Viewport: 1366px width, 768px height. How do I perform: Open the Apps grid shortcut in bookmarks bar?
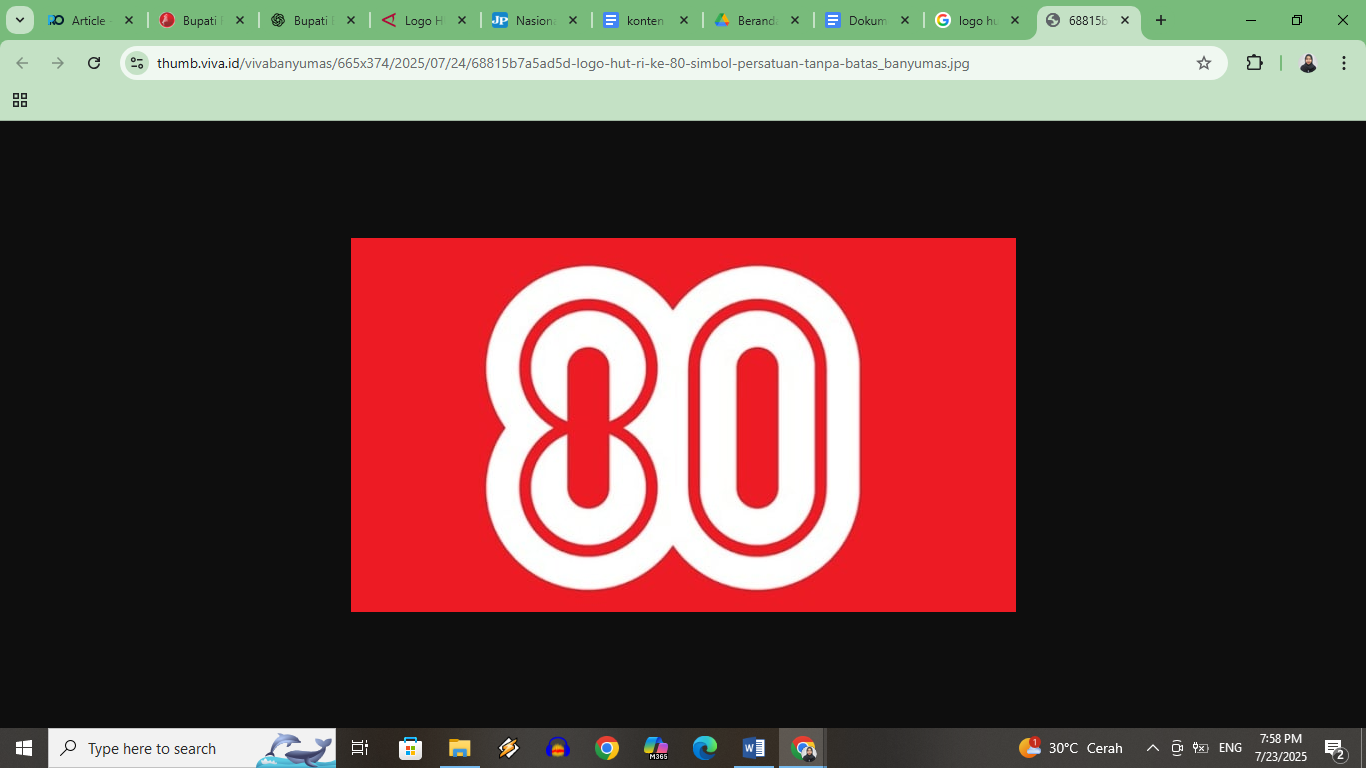pyautogui.click(x=20, y=100)
